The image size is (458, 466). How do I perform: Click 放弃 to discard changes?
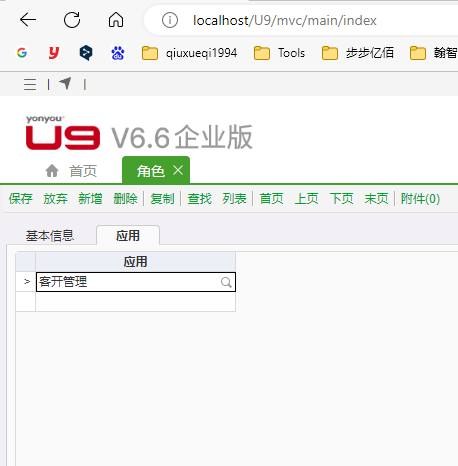pyautogui.click(x=55, y=199)
